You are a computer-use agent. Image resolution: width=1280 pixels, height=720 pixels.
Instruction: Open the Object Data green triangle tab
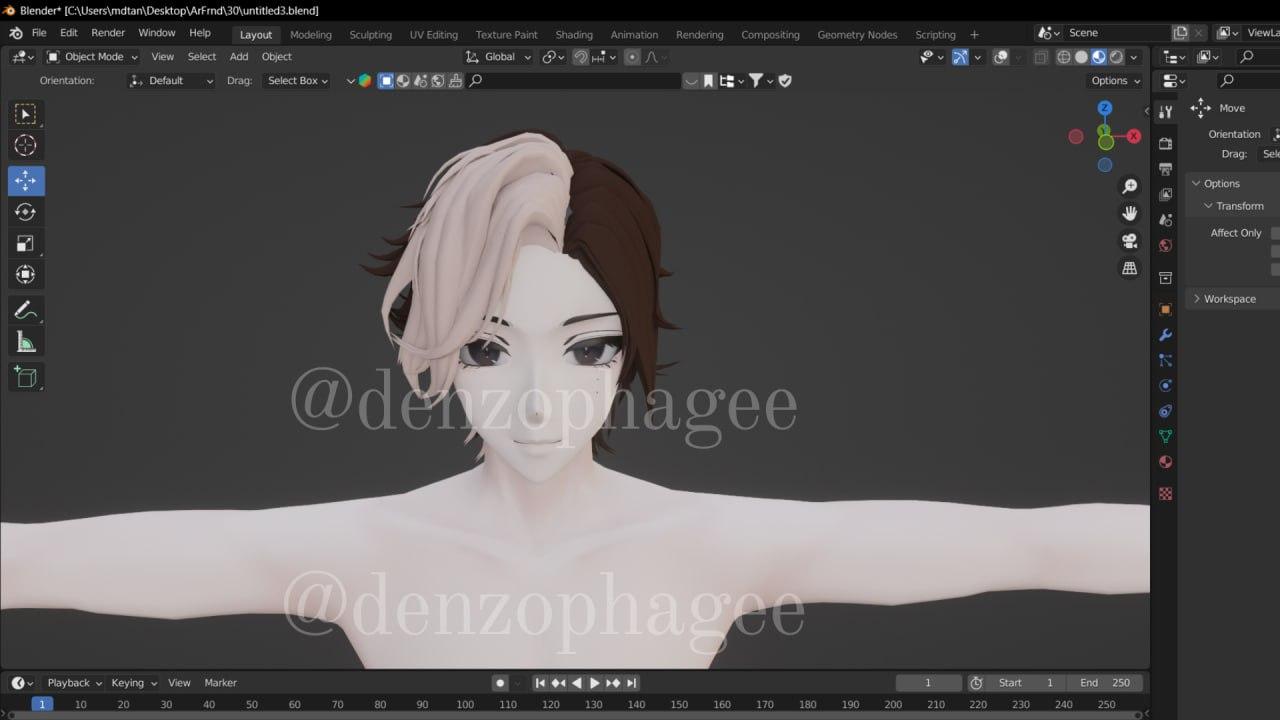pos(1165,436)
